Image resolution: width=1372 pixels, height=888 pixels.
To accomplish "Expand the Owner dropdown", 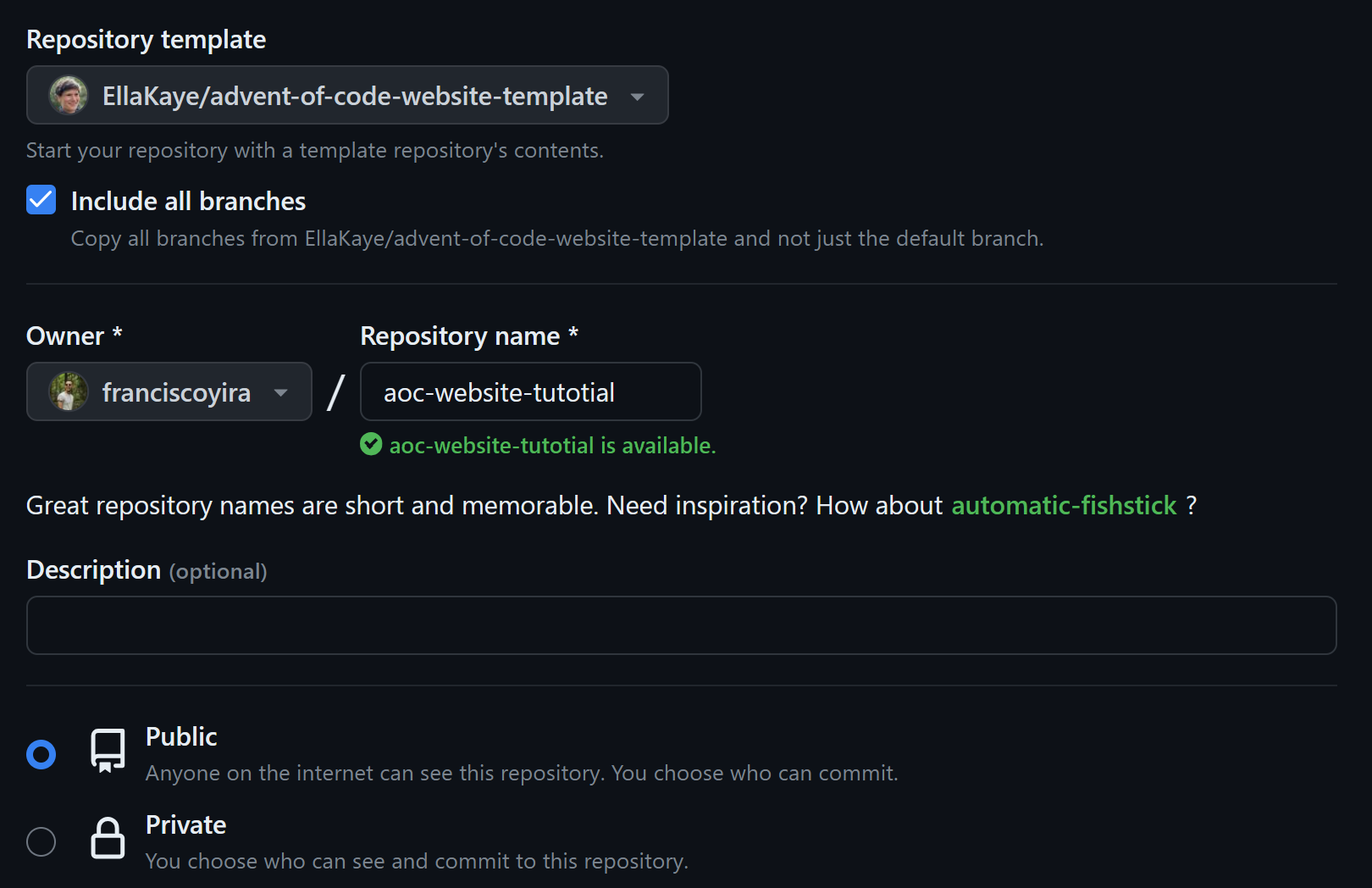I will 169,392.
